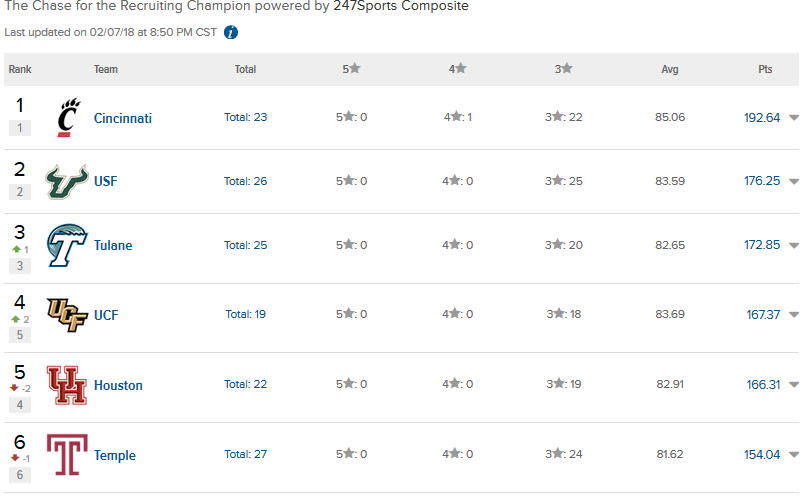Click the Houston Cougars logo
Screen dimensions: 809x498
click(67, 385)
